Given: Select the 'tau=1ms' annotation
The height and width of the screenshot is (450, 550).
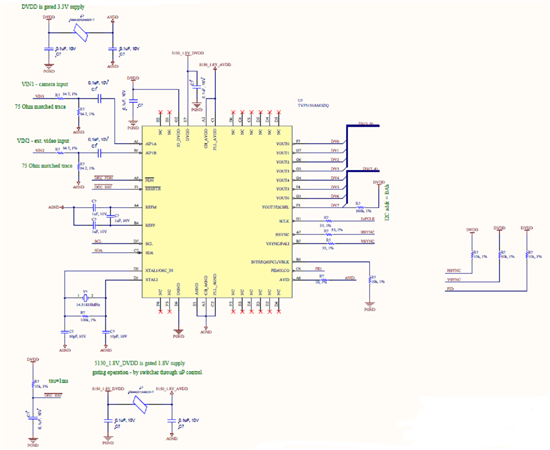Looking at the screenshot, I should pos(59,381).
